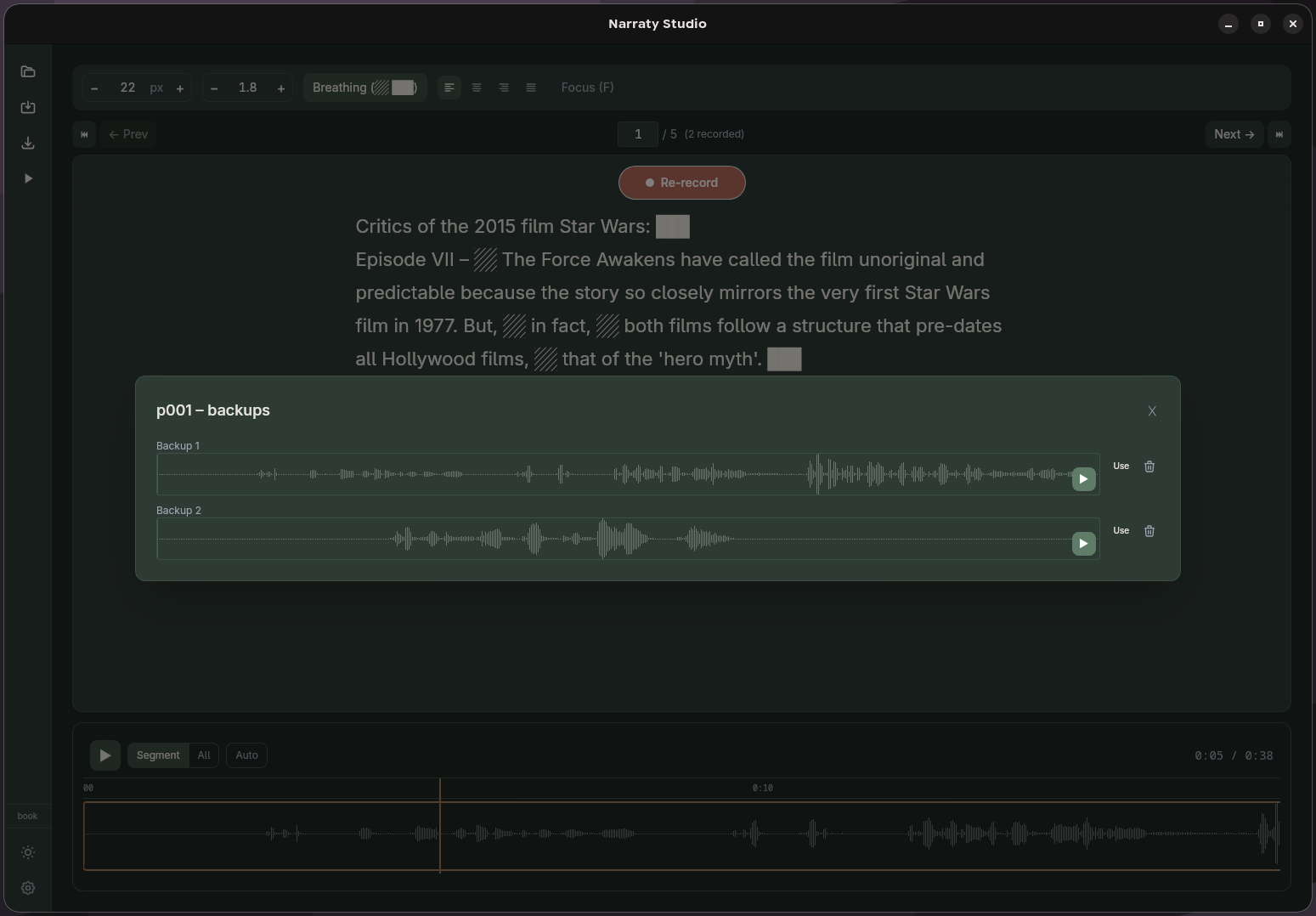1316x916 pixels.
Task: Switch playback mode to All
Action: (x=203, y=755)
